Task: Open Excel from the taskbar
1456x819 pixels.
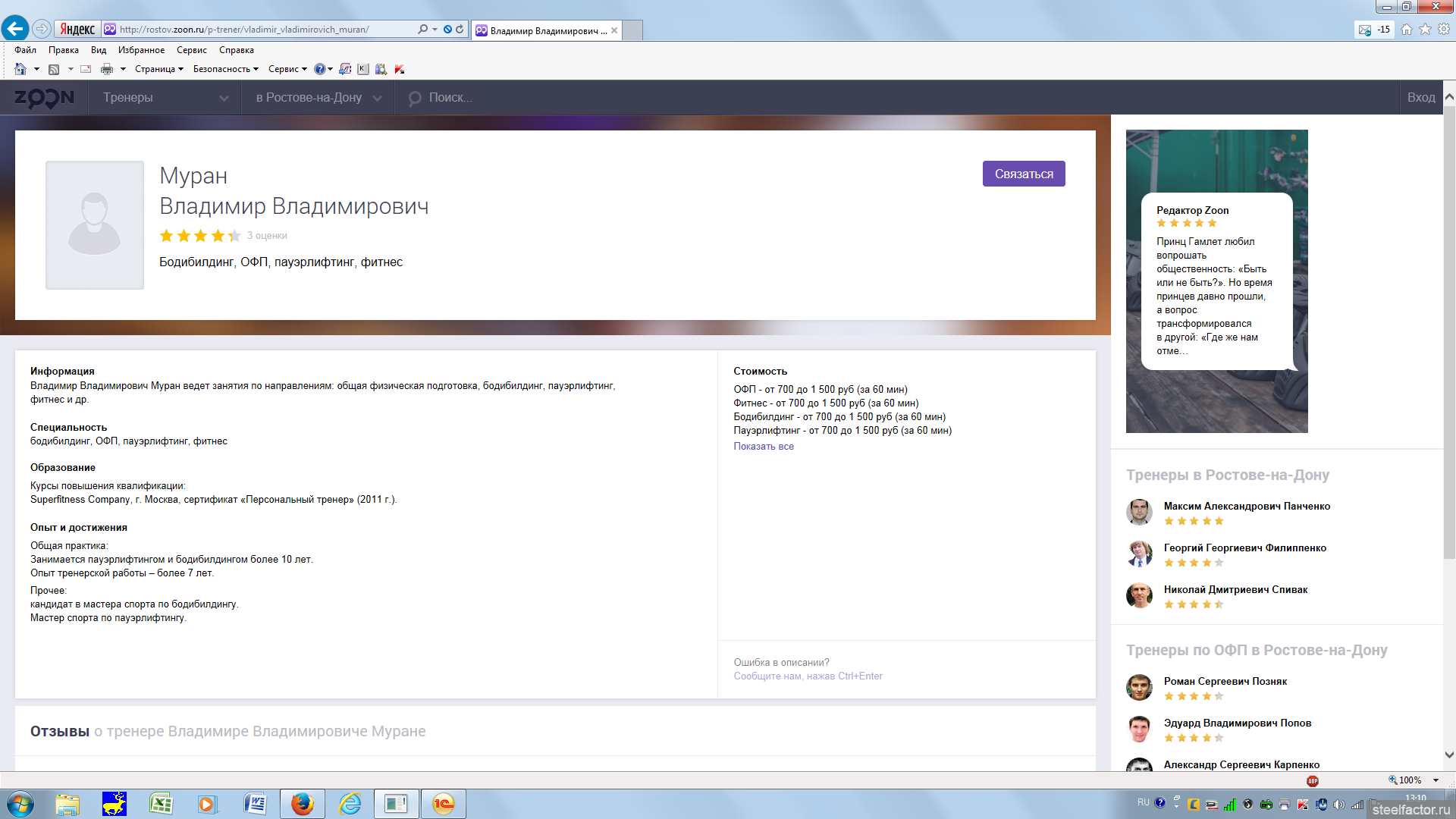Action: pyautogui.click(x=161, y=804)
